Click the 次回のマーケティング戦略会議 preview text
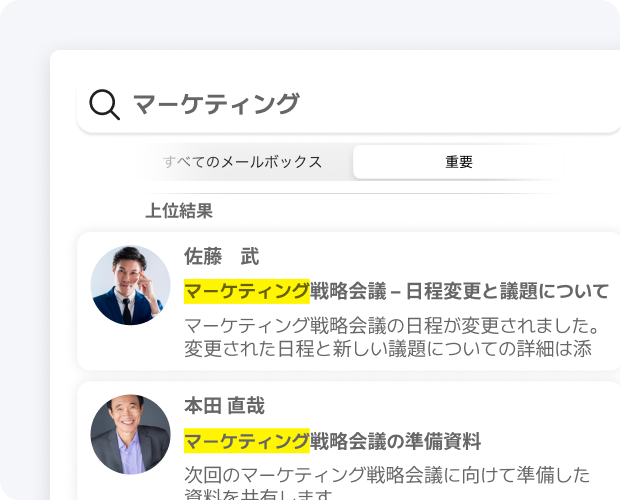The image size is (620, 500). pyautogui.click(x=386, y=474)
